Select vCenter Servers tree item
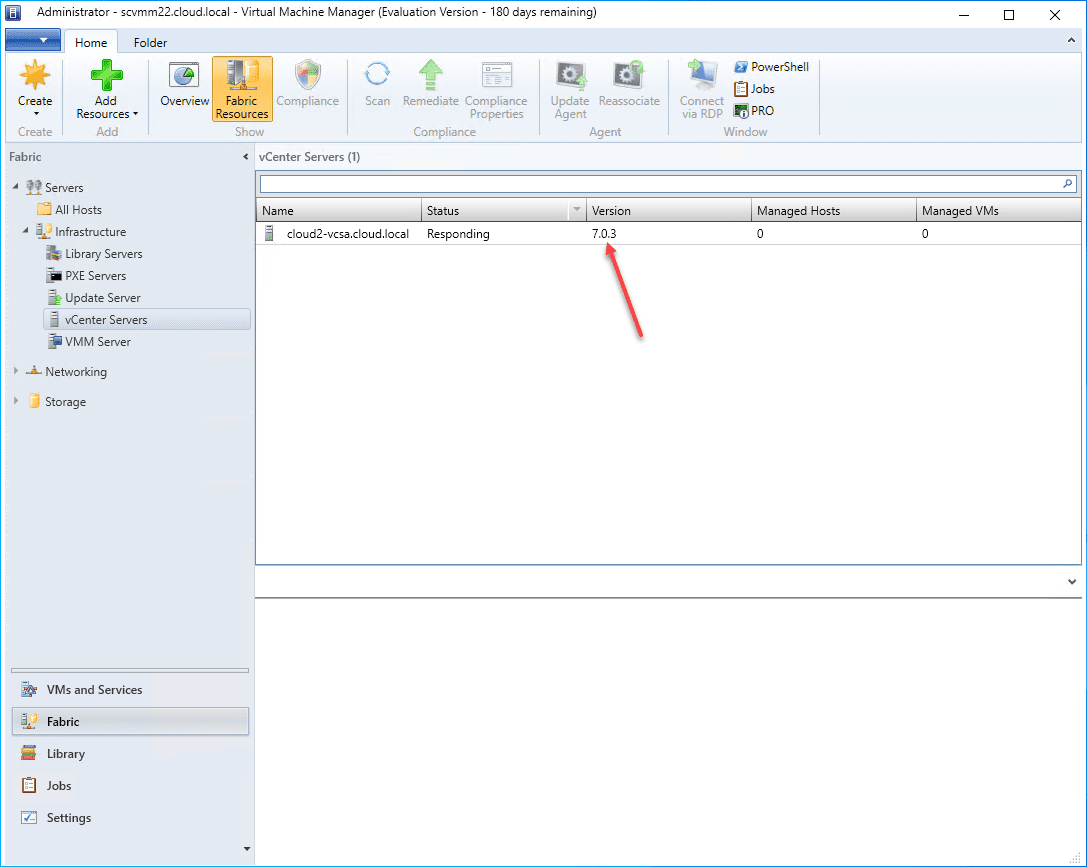Image resolution: width=1087 pixels, height=867 pixels. click(146, 319)
